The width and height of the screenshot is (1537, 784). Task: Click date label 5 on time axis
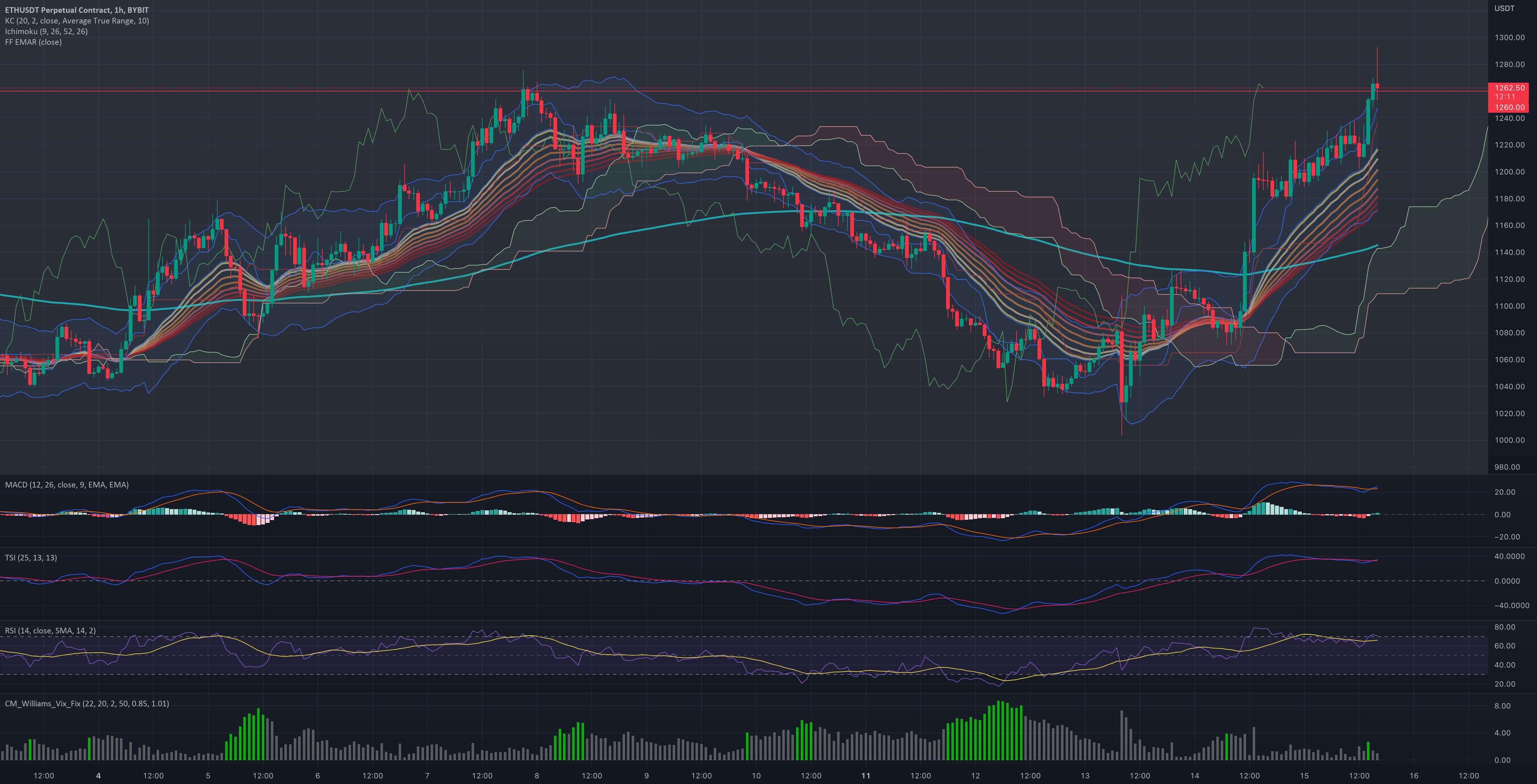coord(208,776)
